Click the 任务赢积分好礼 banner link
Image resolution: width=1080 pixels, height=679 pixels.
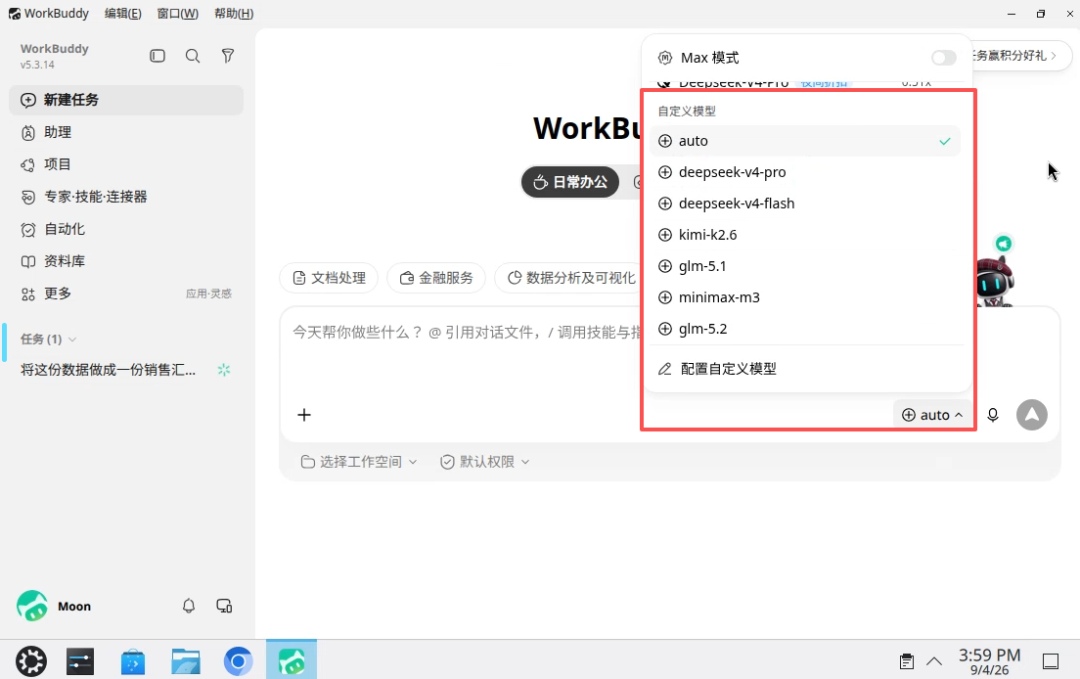(x=1021, y=56)
